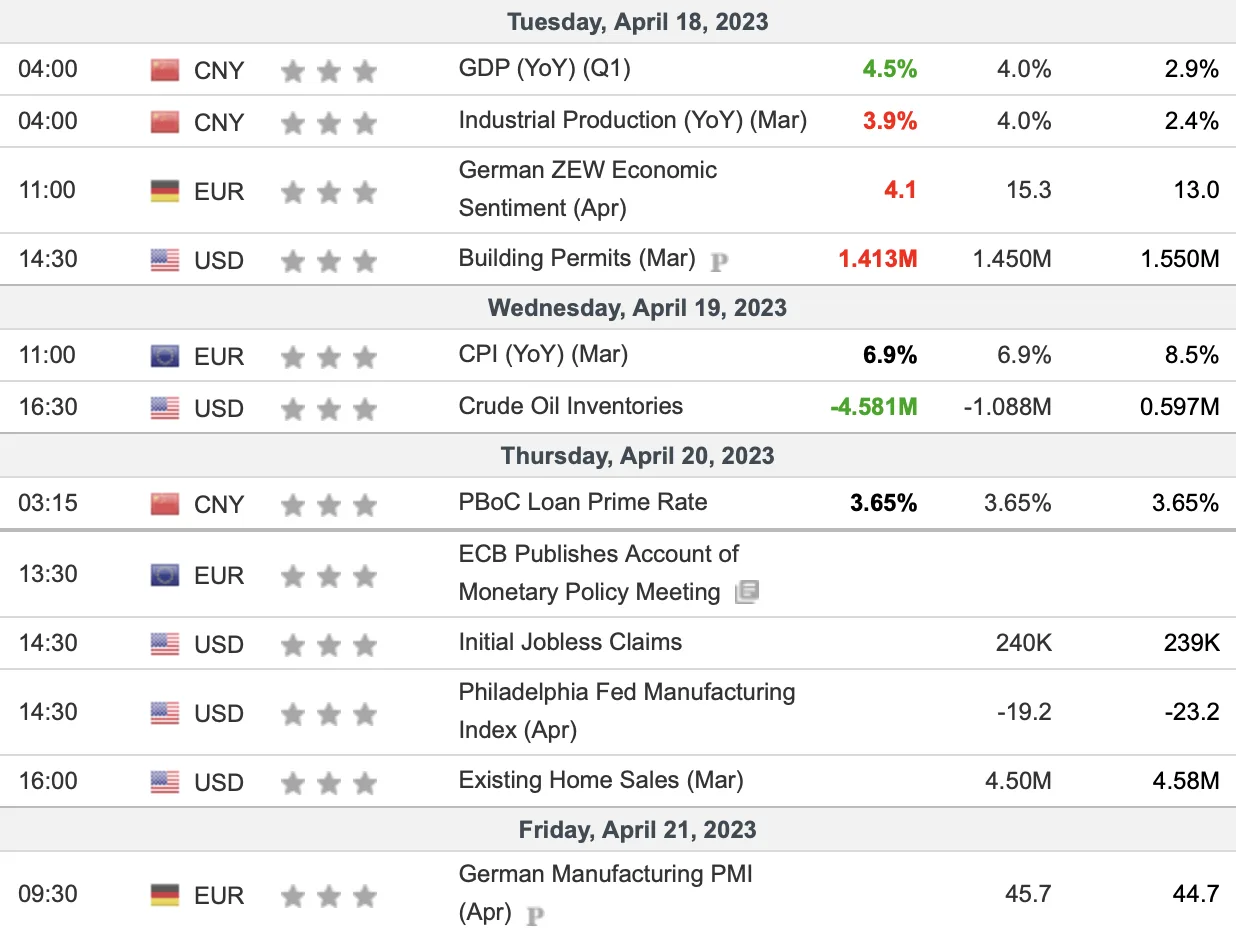The width and height of the screenshot is (1236, 930).
Task: Click the importance stars for Existing Home Sales (Mar)
Action: point(329,782)
